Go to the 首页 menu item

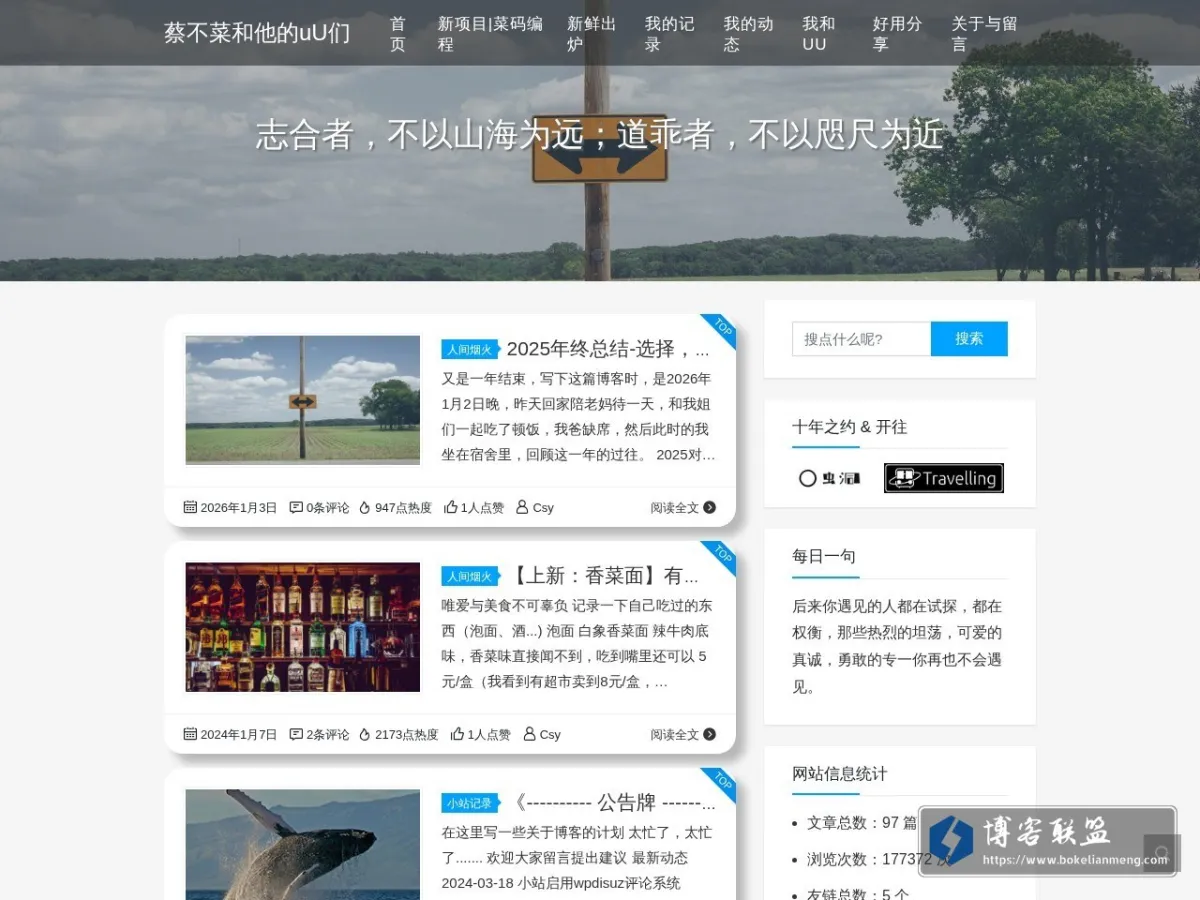pos(398,34)
